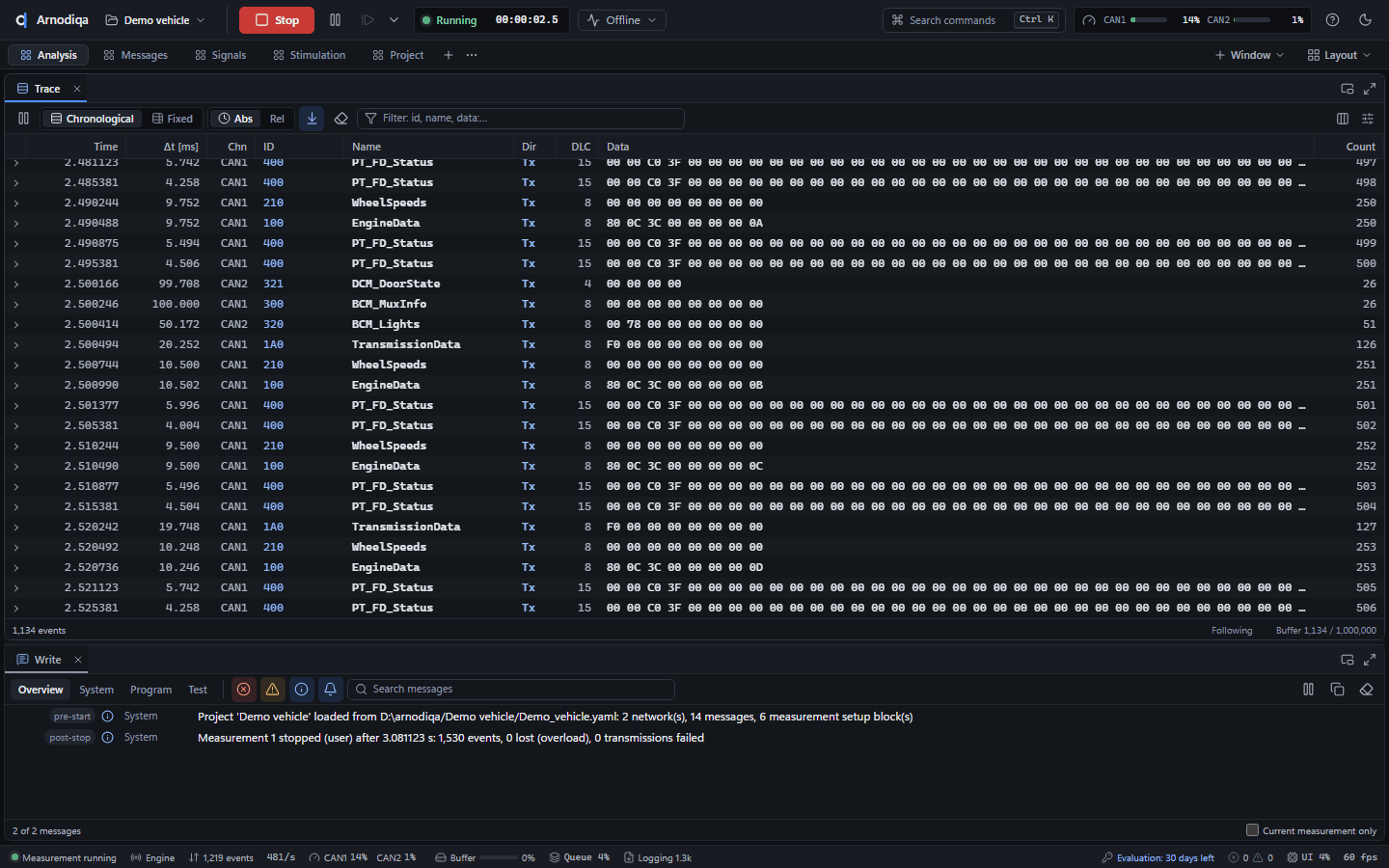
Task: Pop out the Trace panel to new window
Action: 1348,89
